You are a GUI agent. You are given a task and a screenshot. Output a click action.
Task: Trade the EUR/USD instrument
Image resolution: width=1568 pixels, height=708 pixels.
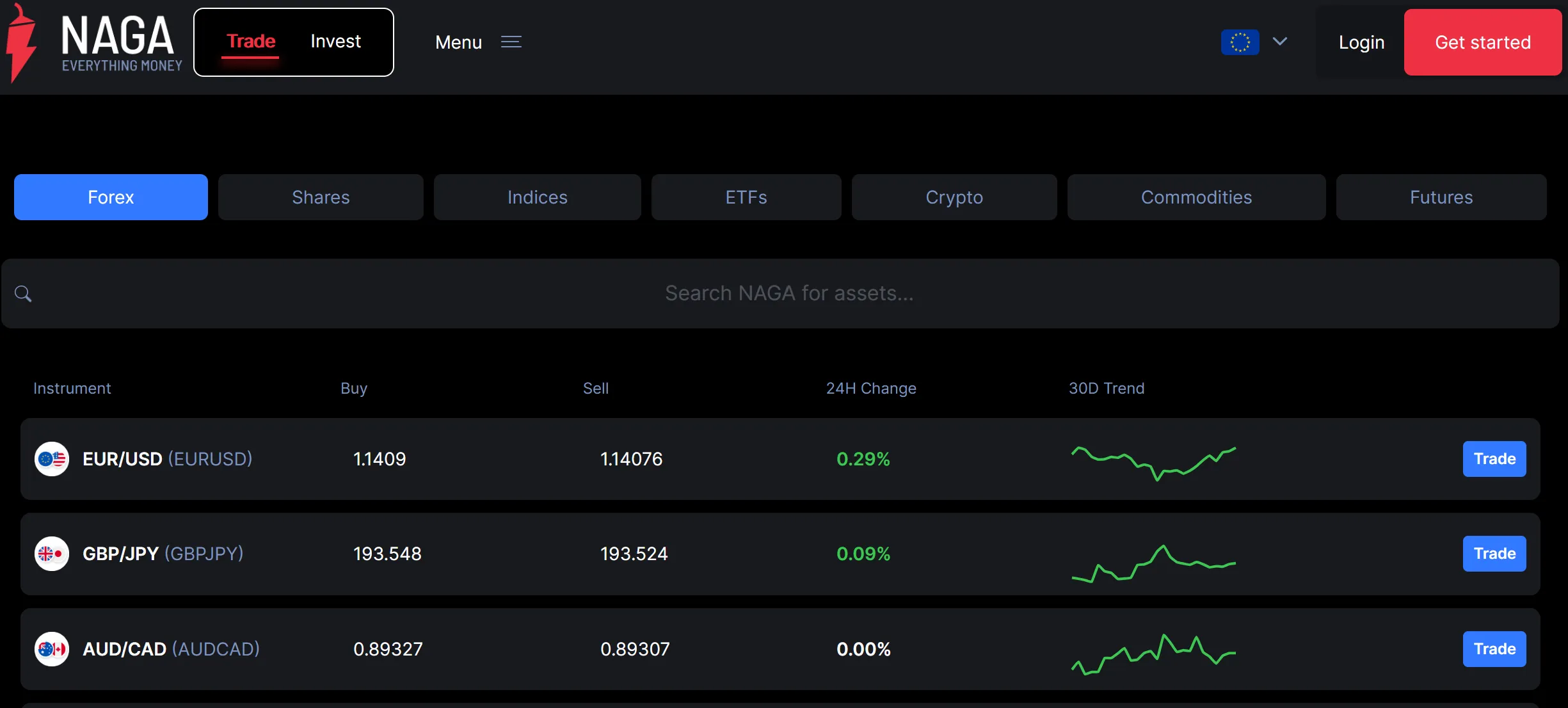point(1494,459)
